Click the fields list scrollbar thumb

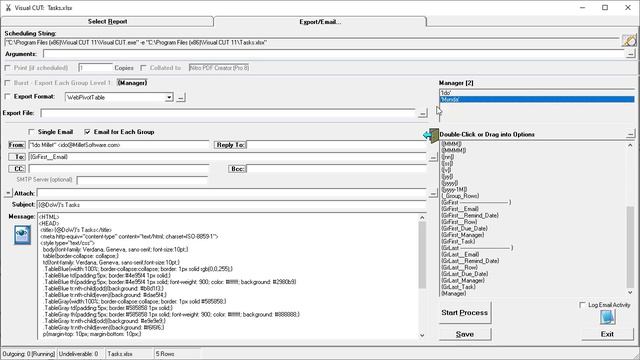click(630, 247)
